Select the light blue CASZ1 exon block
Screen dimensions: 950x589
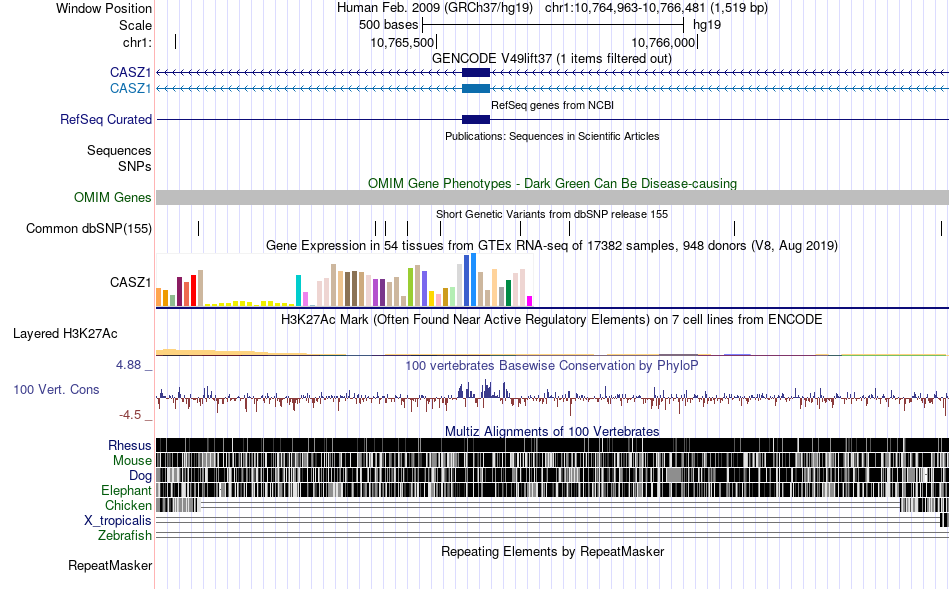[x=476, y=88]
